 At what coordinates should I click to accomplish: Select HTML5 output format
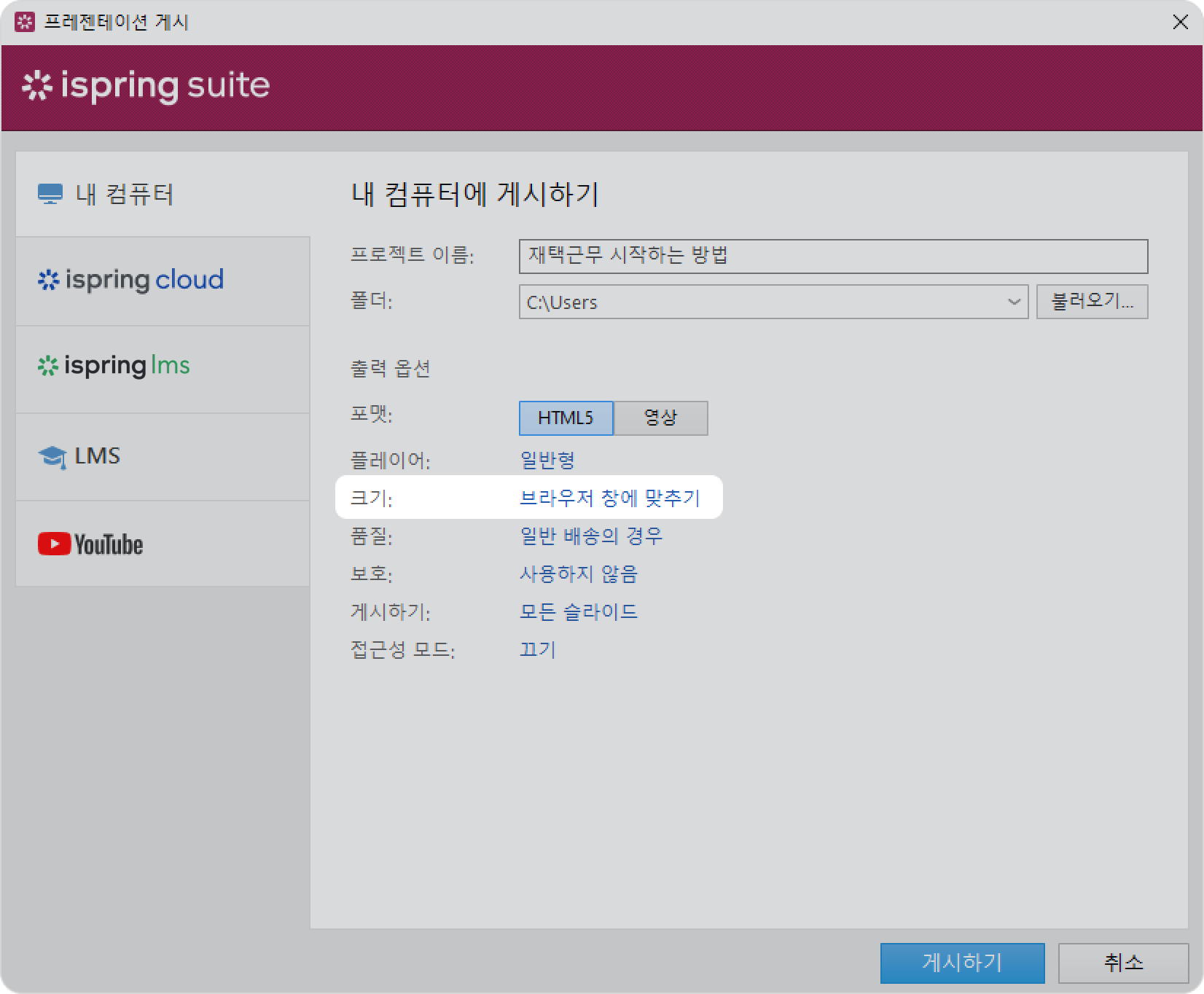pyautogui.click(x=566, y=418)
